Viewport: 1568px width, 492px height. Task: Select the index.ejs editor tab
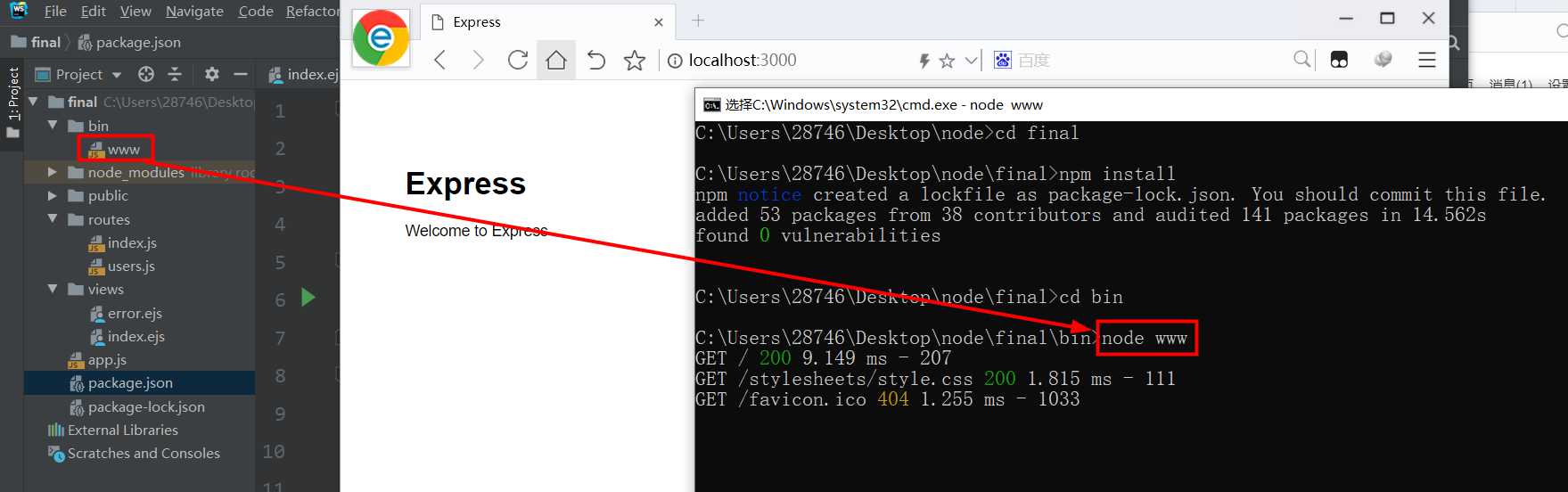tap(303, 74)
